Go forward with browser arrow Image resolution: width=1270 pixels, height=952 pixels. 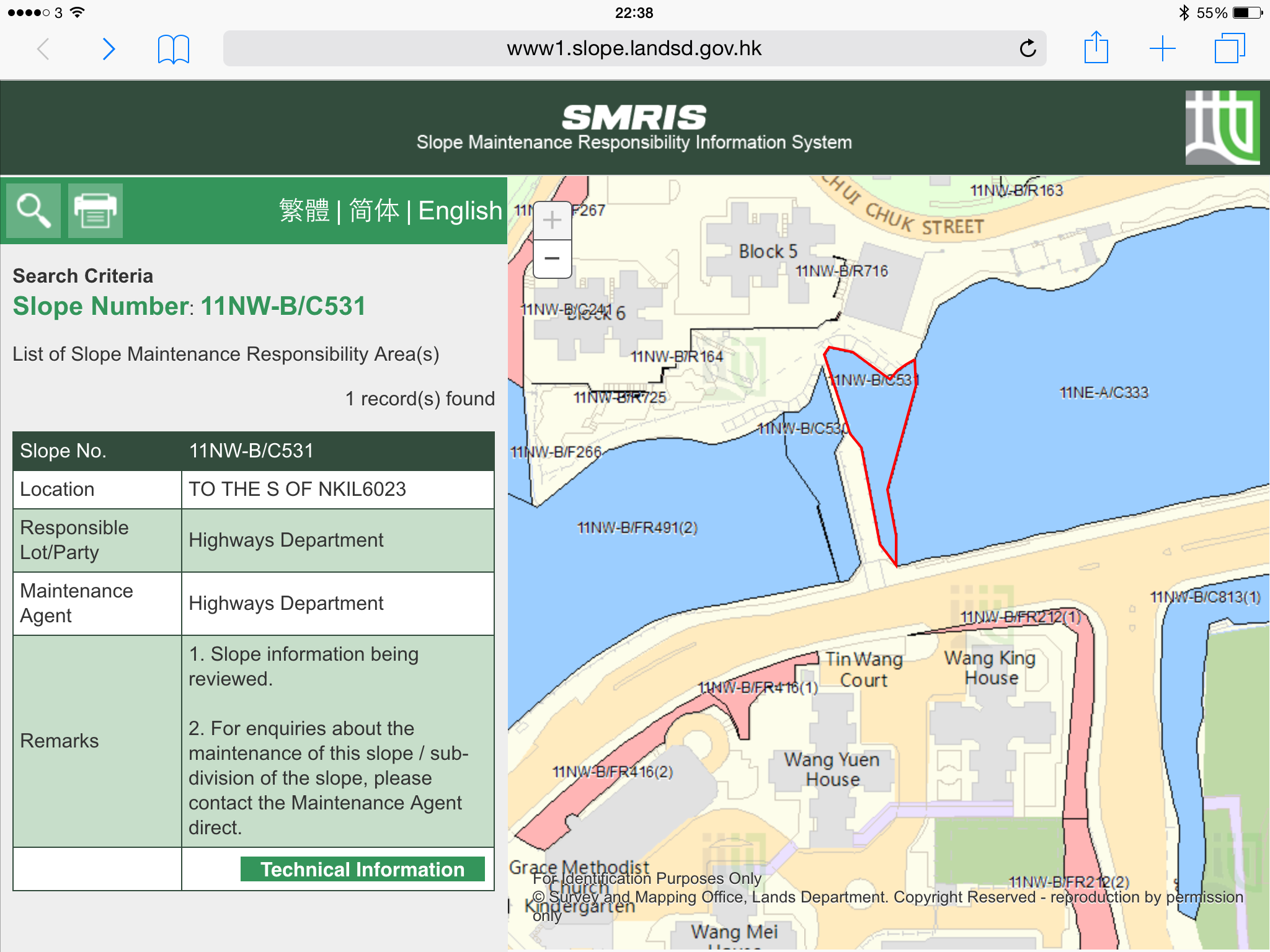pos(109,48)
